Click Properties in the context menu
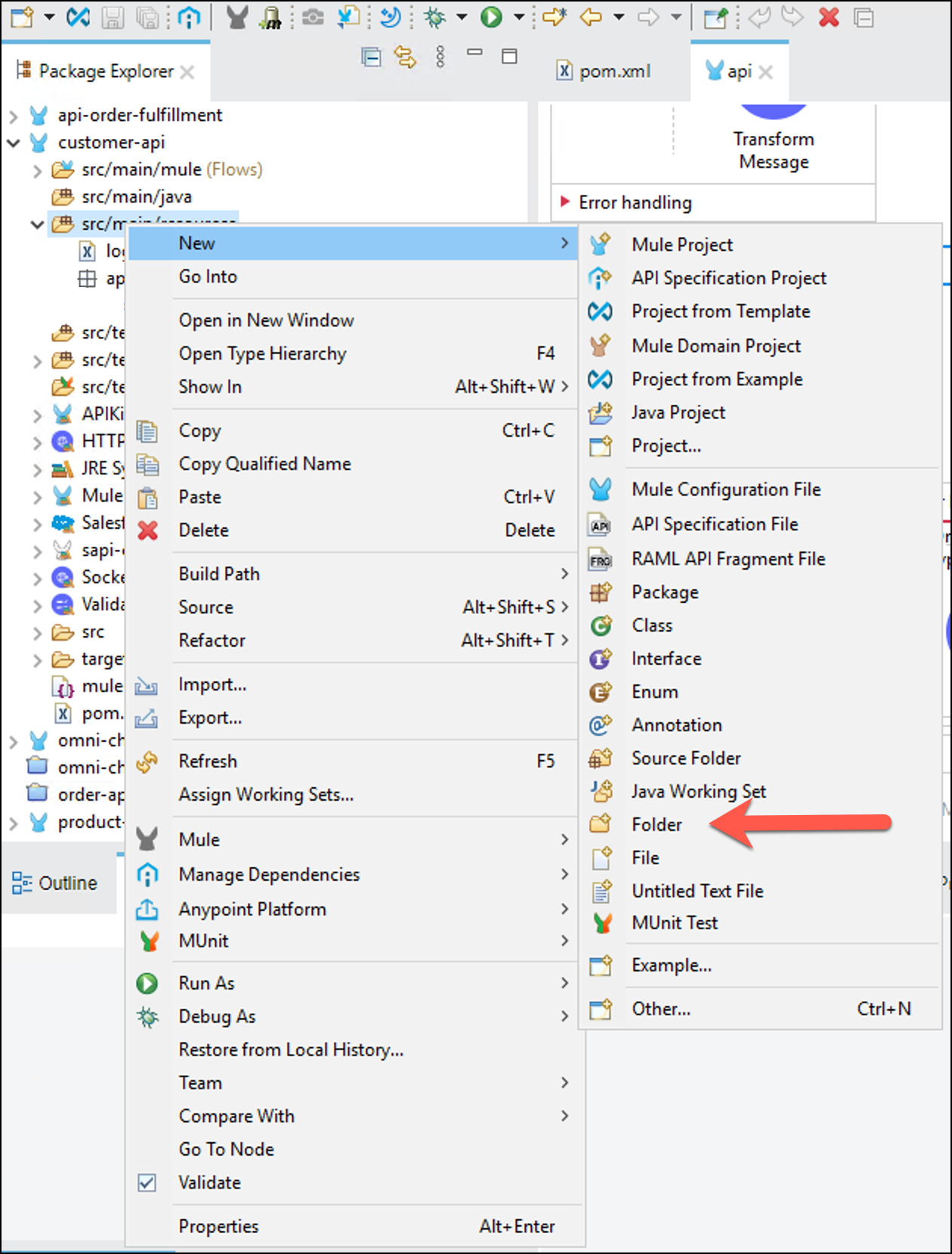Screen dimensions: 952x1254 pos(355,1227)
